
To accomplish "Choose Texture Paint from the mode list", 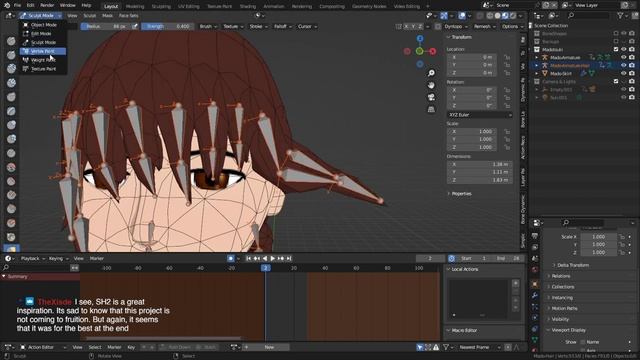I will tap(43, 69).
